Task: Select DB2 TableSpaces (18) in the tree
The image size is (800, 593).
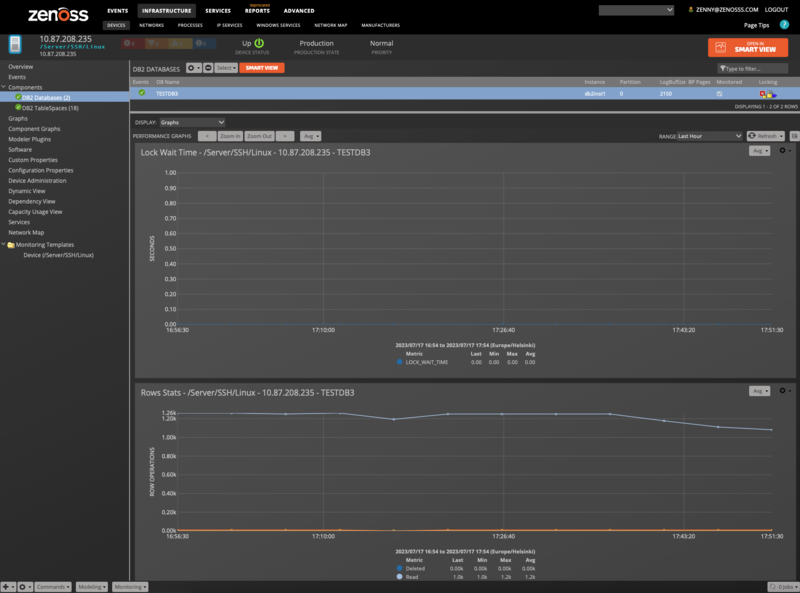Action: click(x=50, y=108)
